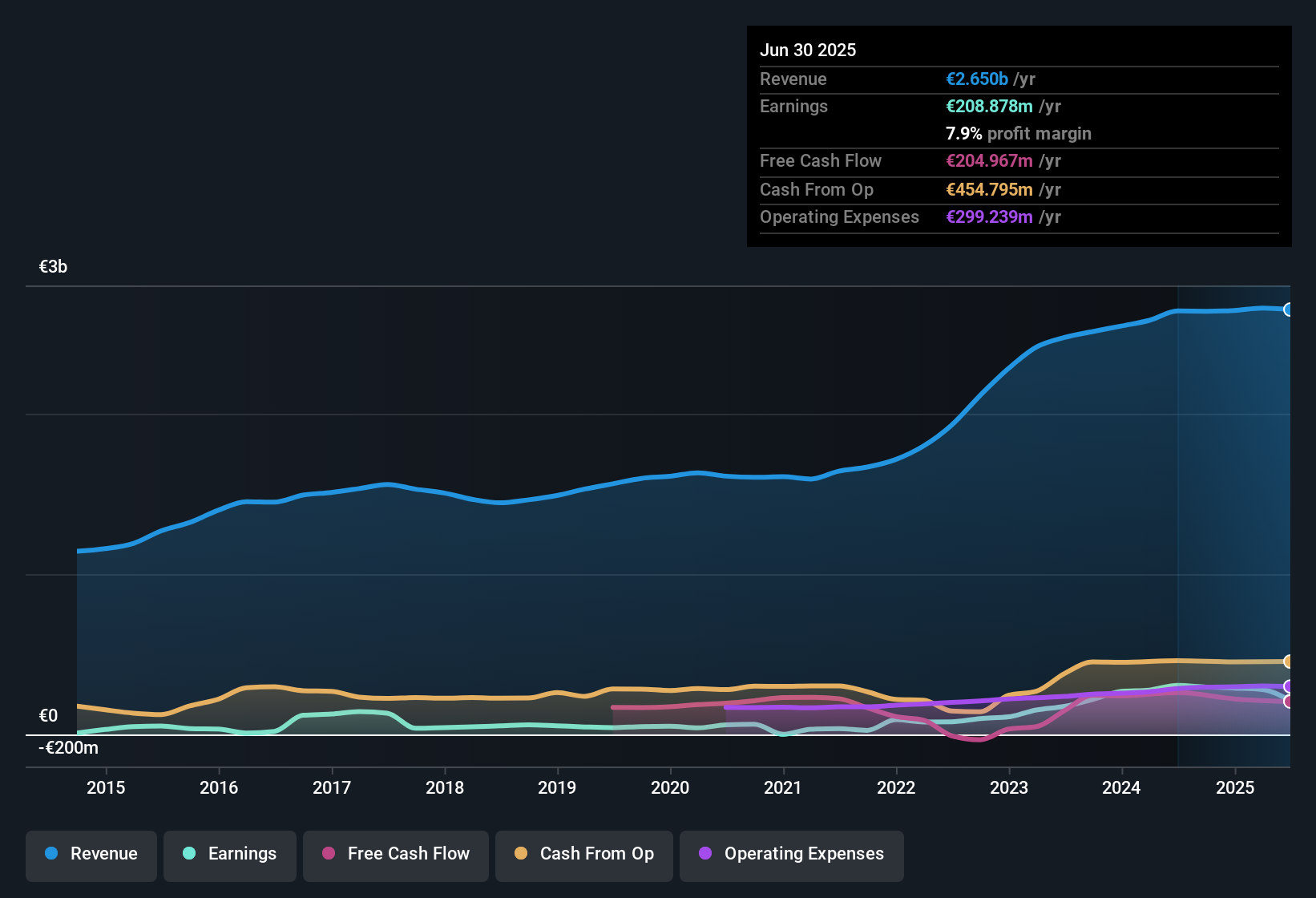Click the €2.650b revenue value in tooltip
Image resolution: width=1316 pixels, height=898 pixels.
pyautogui.click(x=977, y=79)
